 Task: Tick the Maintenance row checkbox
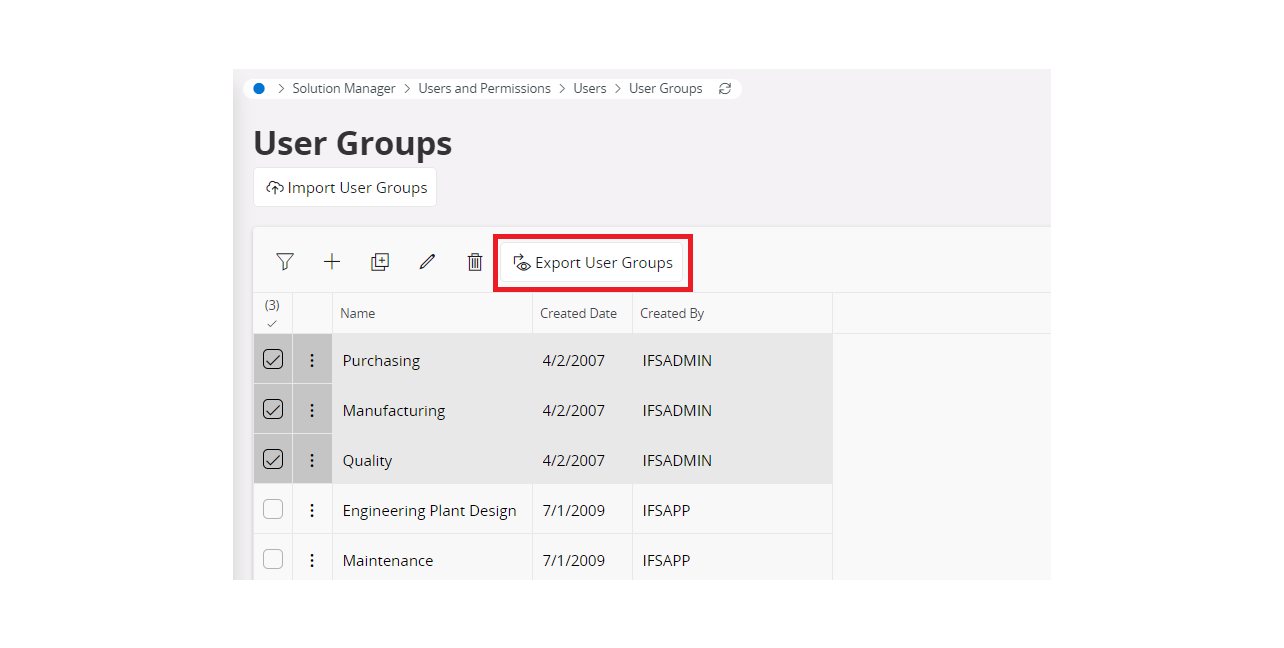[x=273, y=559]
